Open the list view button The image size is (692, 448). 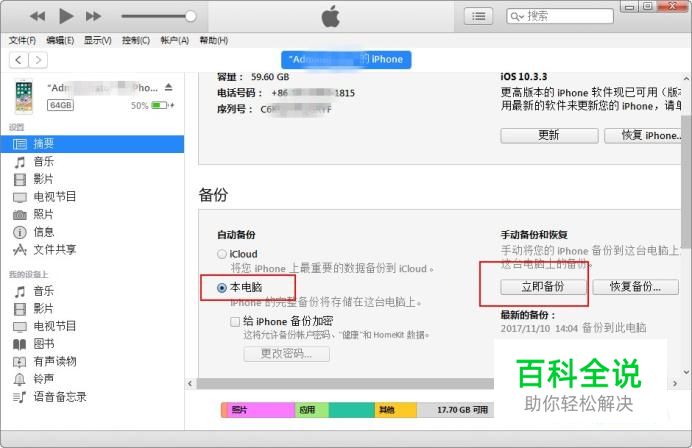pos(478,16)
